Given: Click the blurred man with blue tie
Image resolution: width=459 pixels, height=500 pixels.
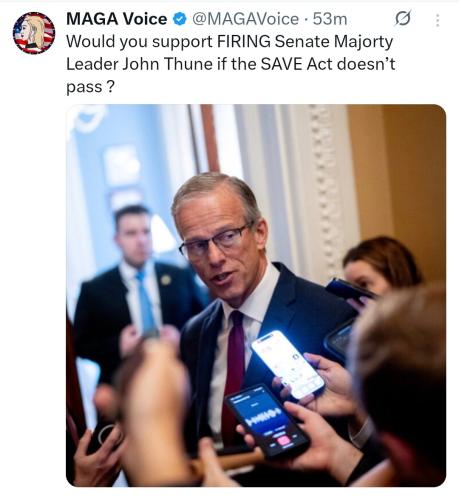Looking at the screenshot, I should coord(133,283).
